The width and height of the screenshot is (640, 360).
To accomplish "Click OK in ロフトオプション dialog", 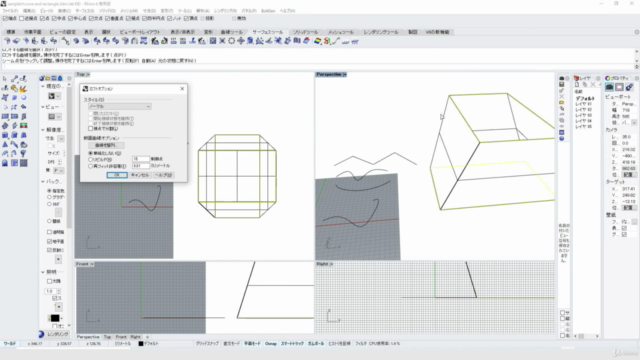I will [117, 175].
